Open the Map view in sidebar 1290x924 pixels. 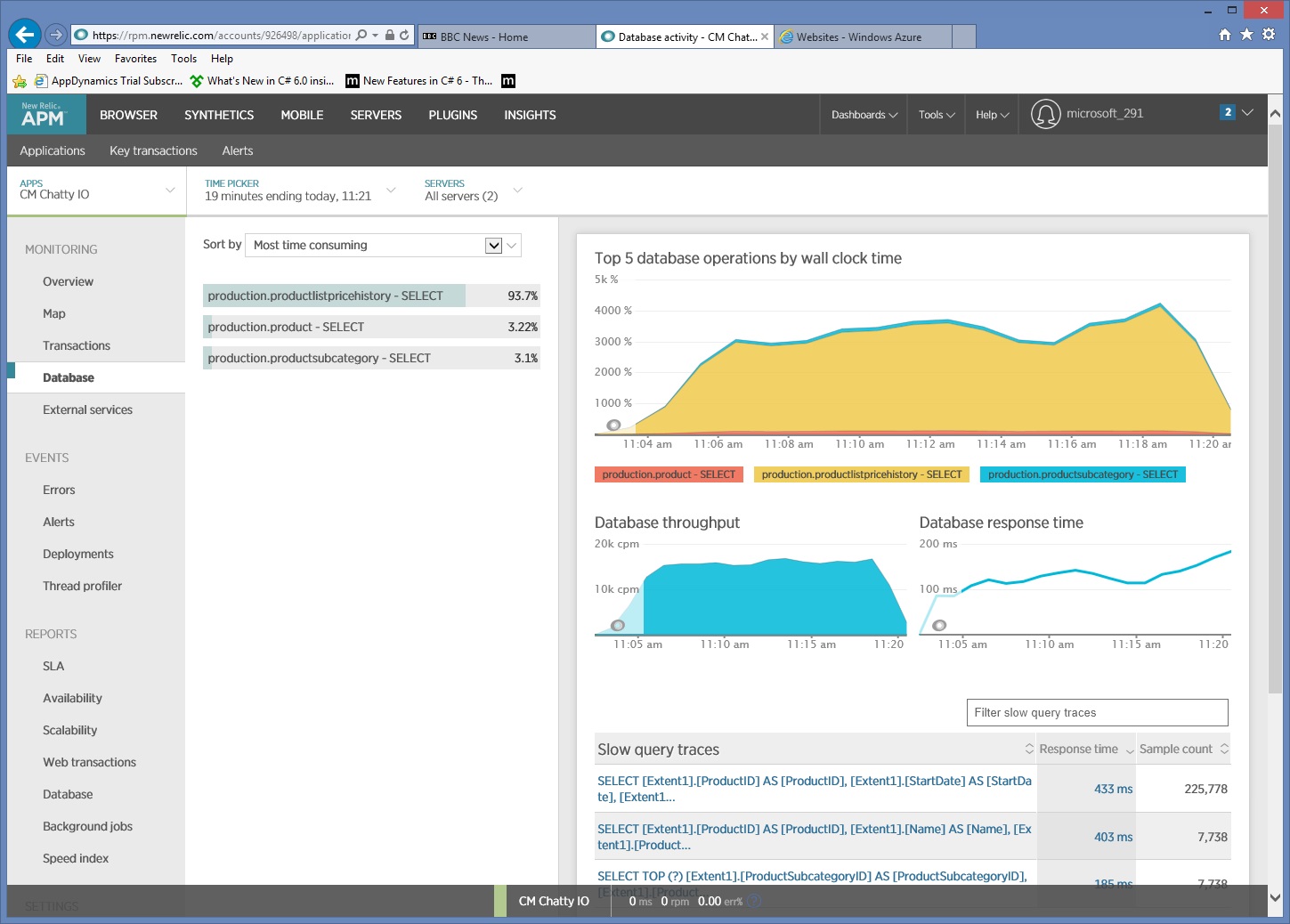[x=54, y=313]
